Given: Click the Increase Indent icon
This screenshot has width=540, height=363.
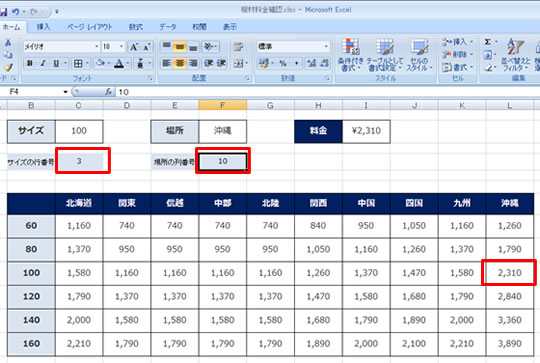Looking at the screenshot, I should click(x=221, y=63).
